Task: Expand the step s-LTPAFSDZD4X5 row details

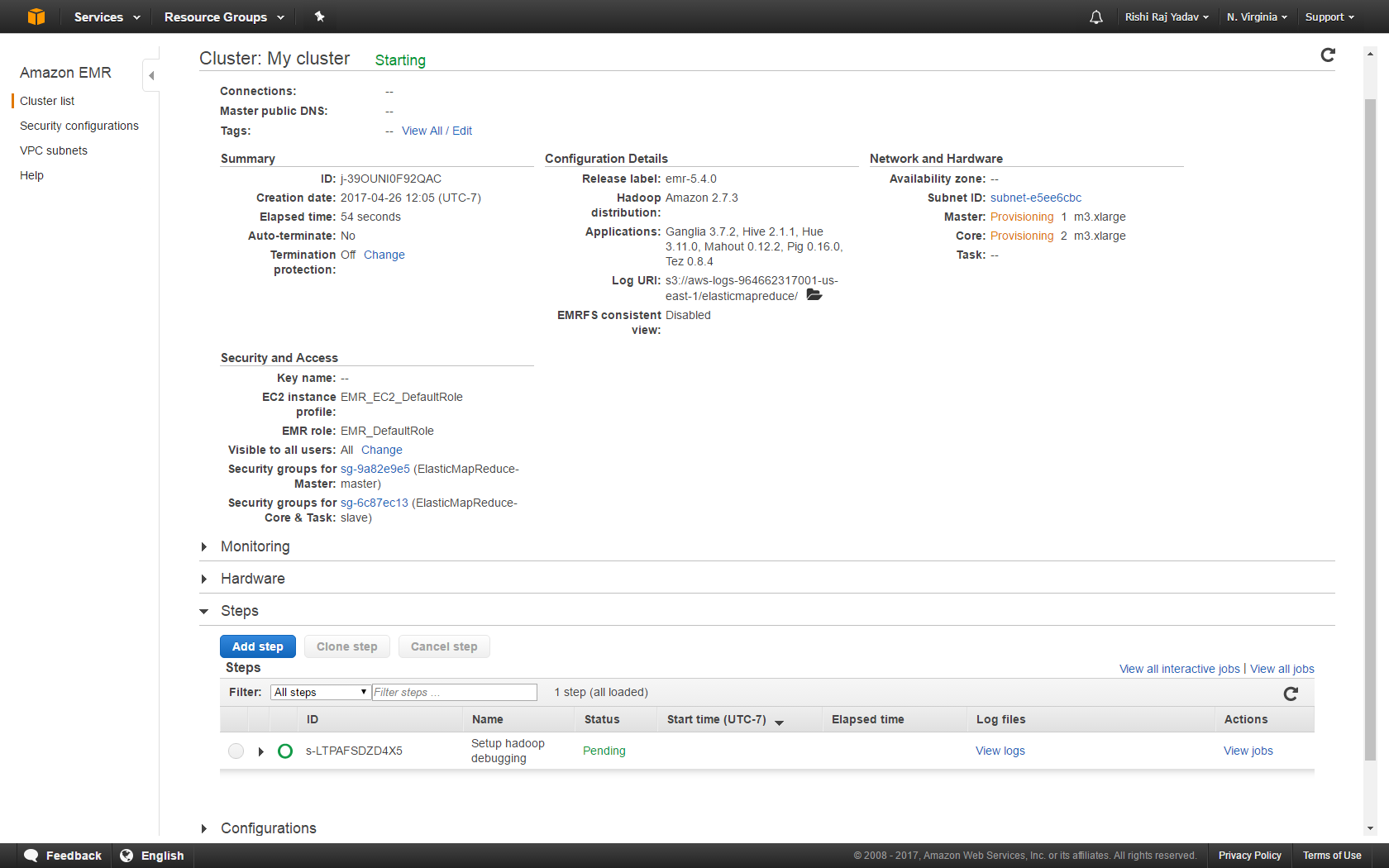Action: (261, 751)
